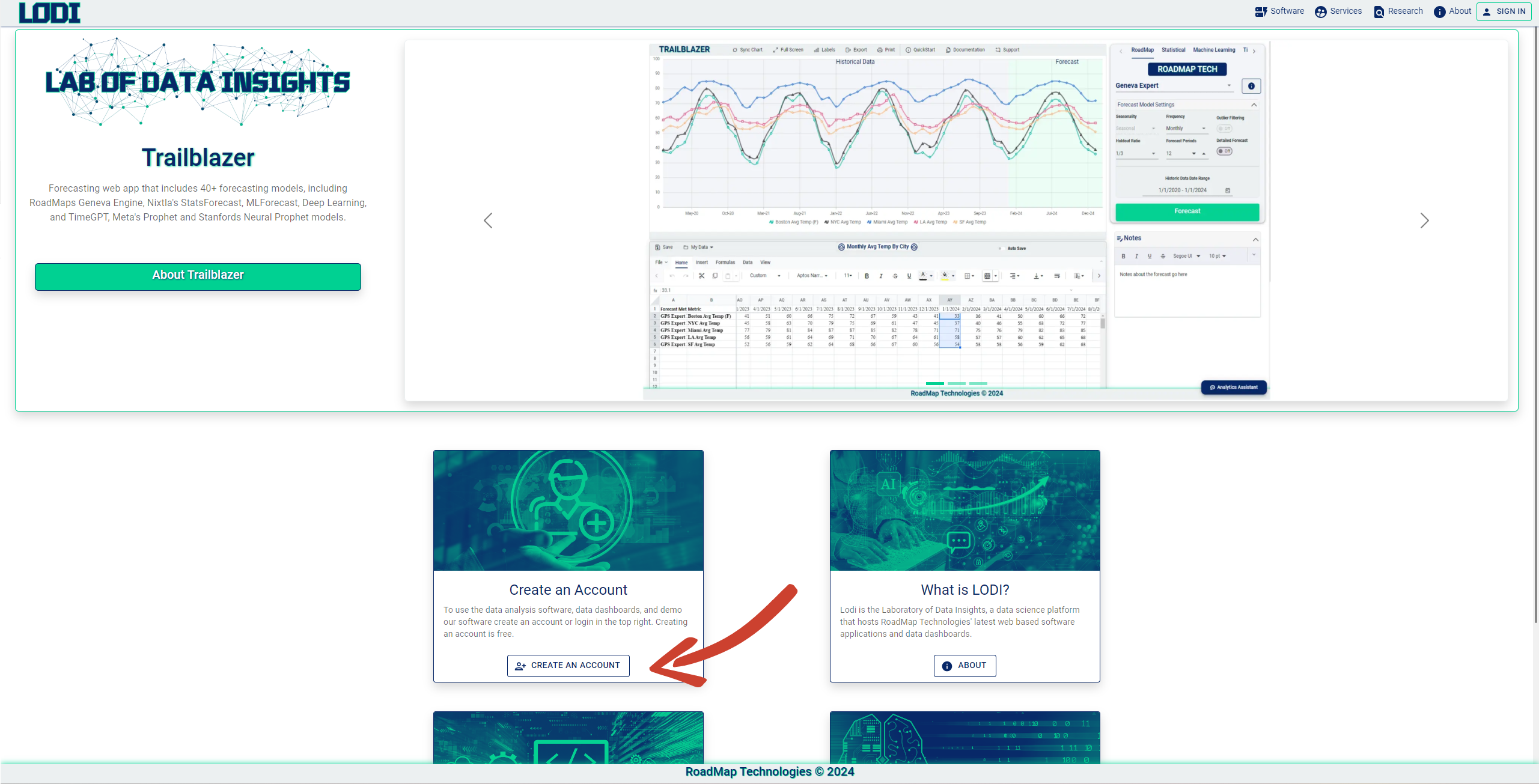Switch to the spreadsheet Insert tab
The width and height of the screenshot is (1539, 784).
702,263
